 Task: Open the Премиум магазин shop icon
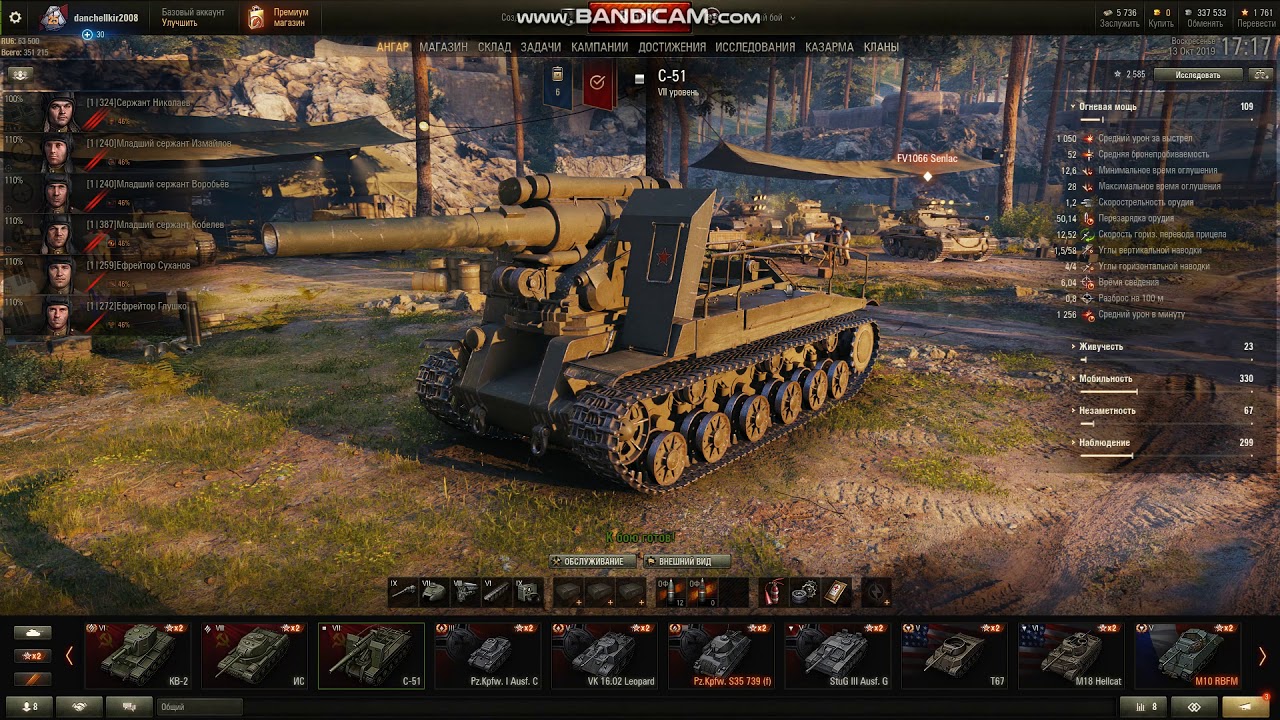[x=257, y=17]
